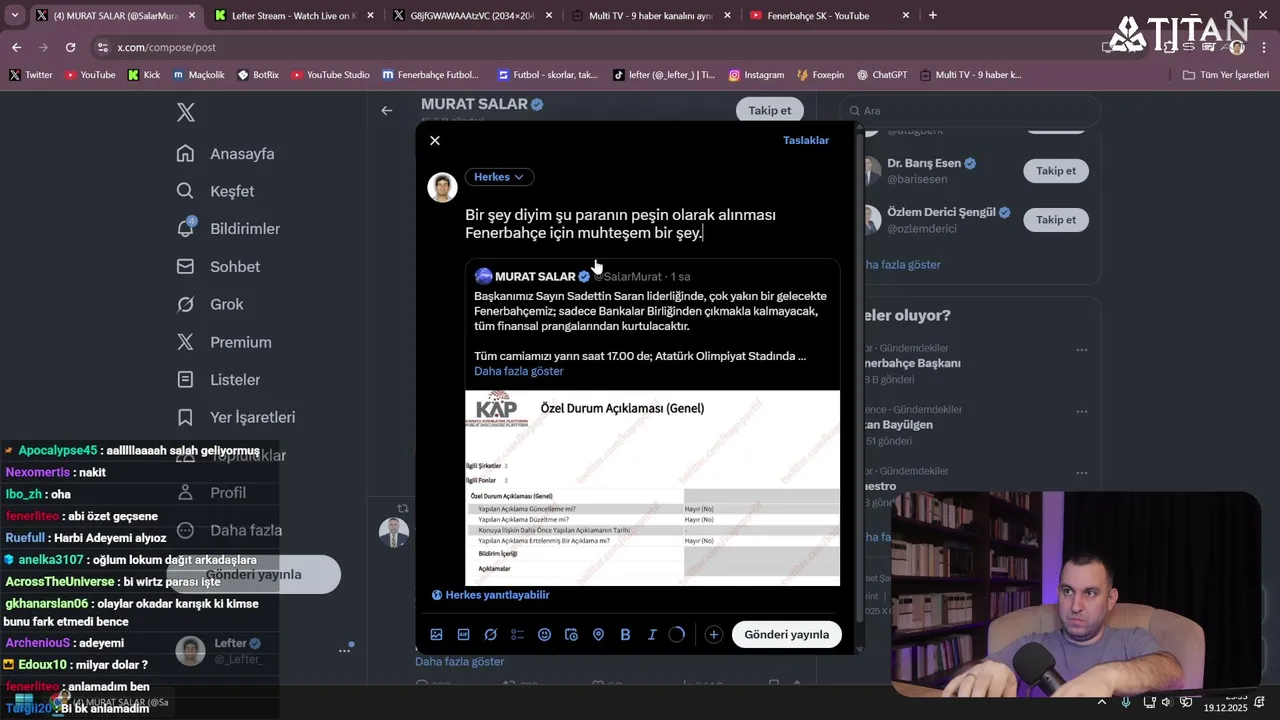Tag location with pin icon
1280x720 pixels.
[599, 635]
